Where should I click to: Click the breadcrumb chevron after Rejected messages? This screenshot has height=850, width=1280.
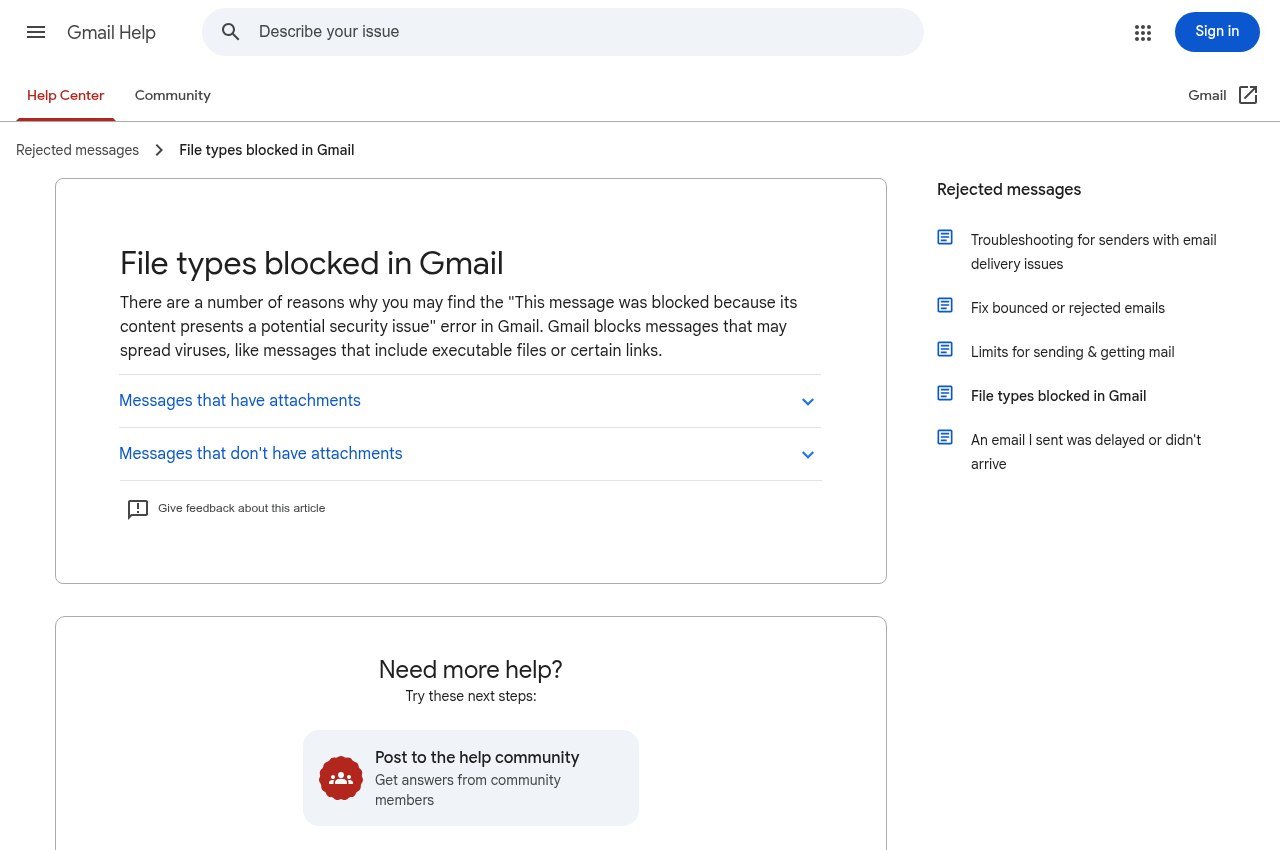tap(159, 150)
